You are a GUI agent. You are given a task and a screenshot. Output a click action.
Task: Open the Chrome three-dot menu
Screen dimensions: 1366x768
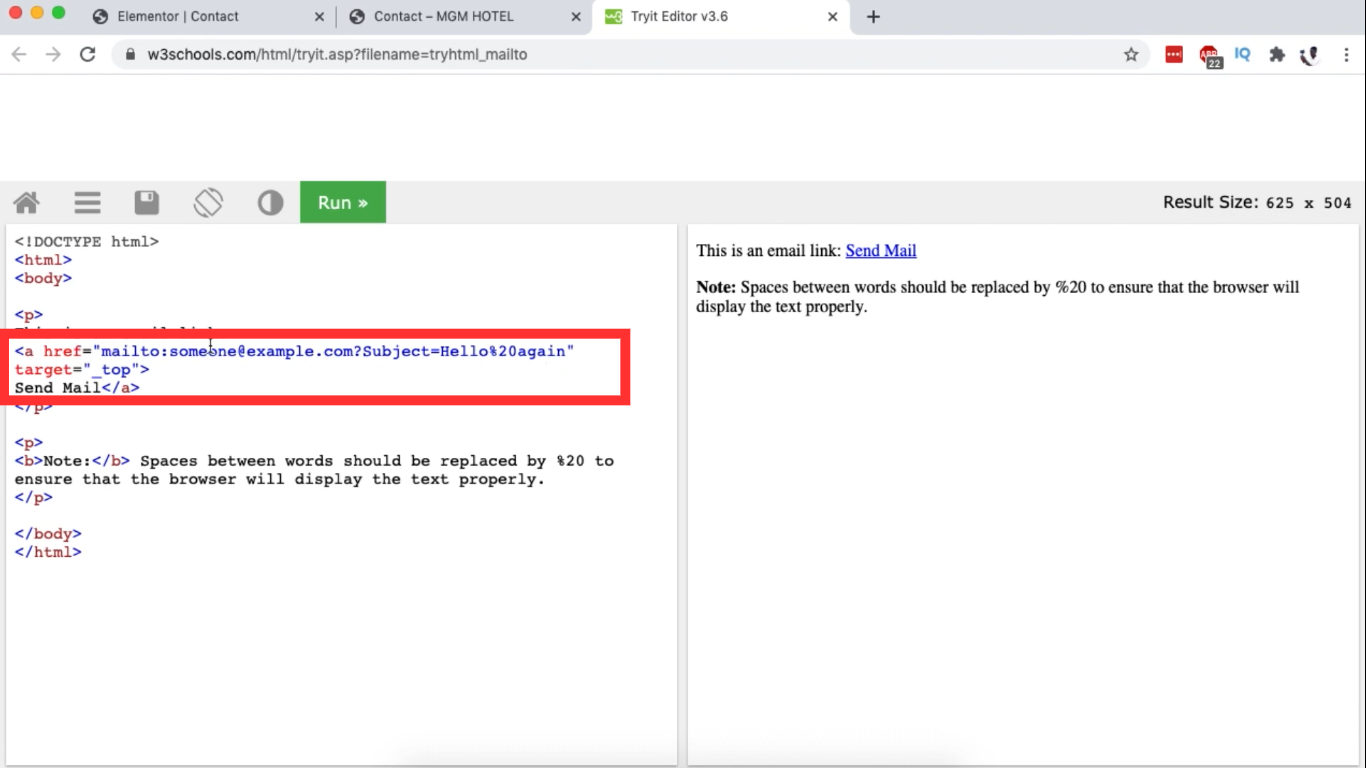1346,55
